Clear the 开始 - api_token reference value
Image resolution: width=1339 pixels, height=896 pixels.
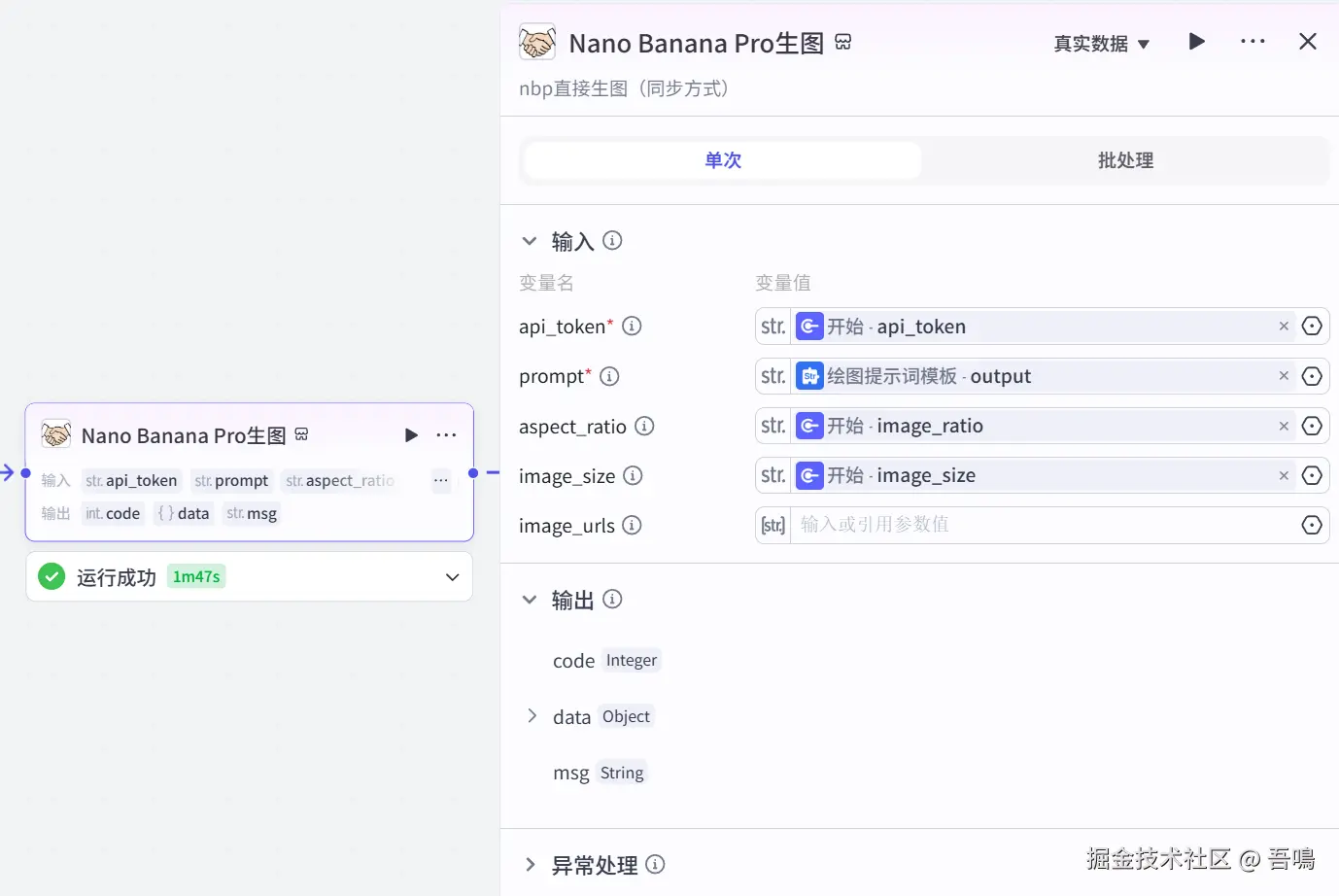tap(1284, 327)
